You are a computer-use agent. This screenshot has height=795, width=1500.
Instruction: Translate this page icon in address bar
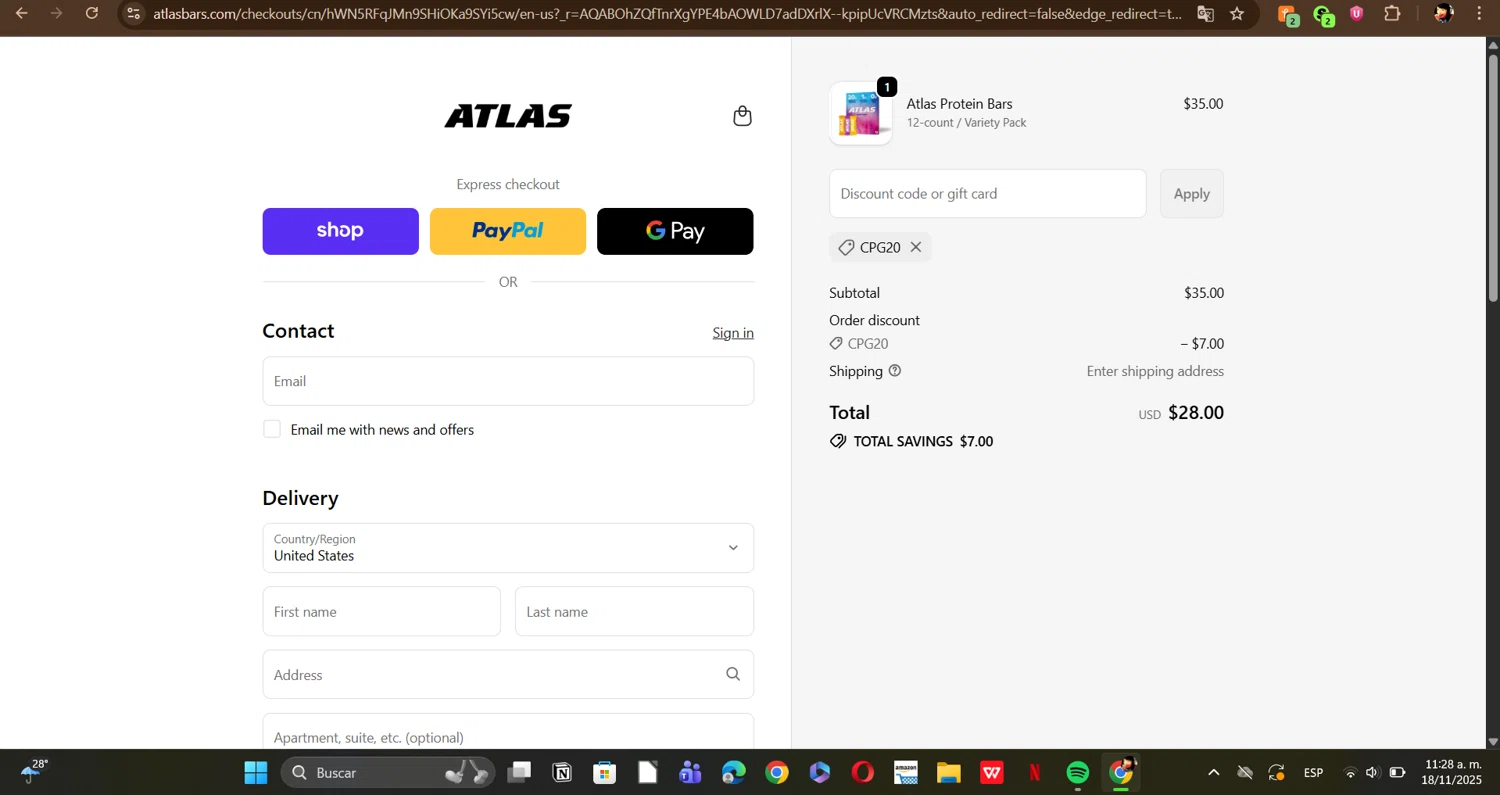click(1205, 14)
